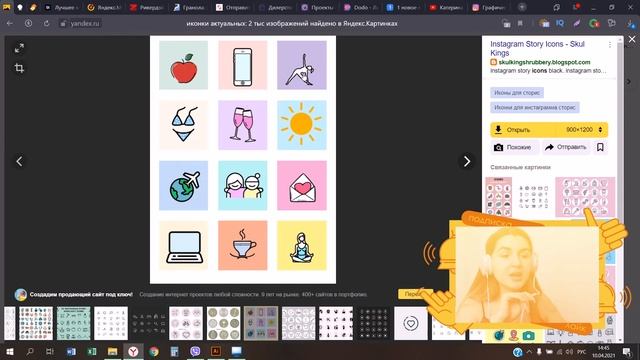640x360 pixels.
Task: Open the black-and-white outline icons related thumbnail
Action: [533, 196]
